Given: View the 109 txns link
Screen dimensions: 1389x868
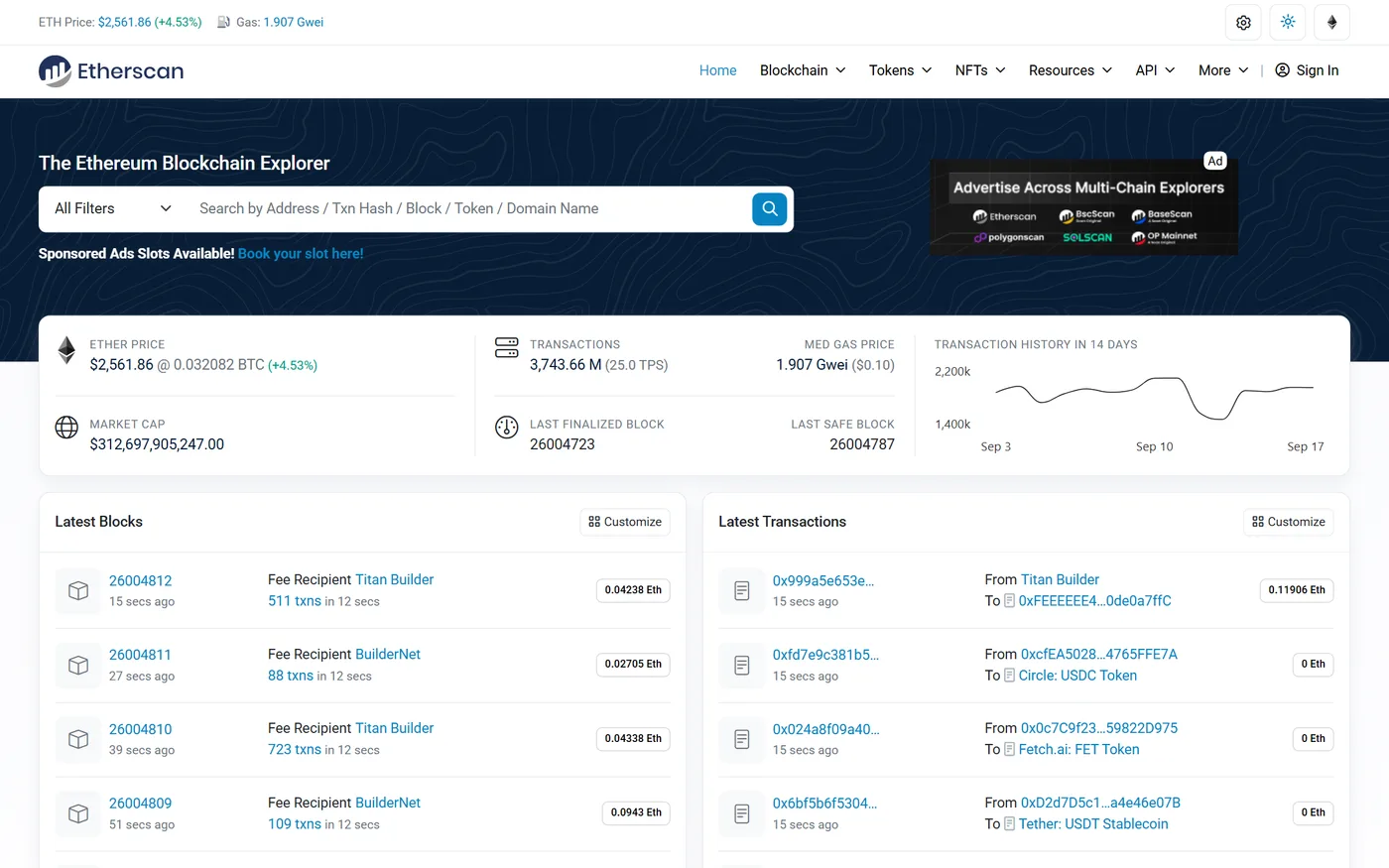Looking at the screenshot, I should click(295, 824).
